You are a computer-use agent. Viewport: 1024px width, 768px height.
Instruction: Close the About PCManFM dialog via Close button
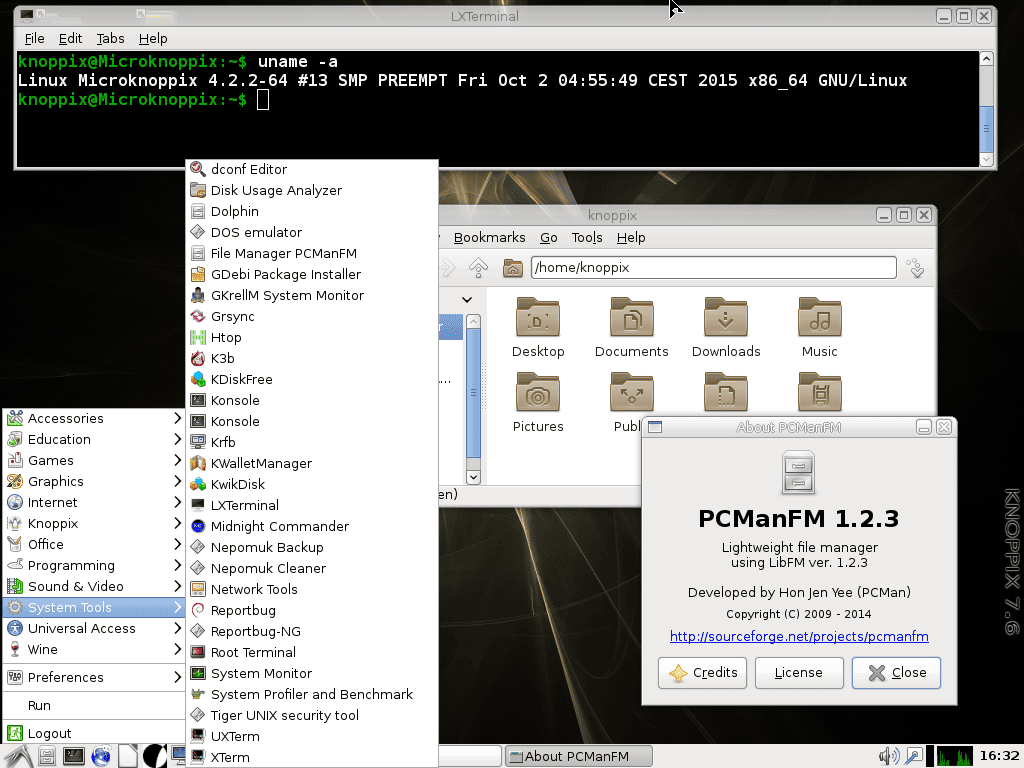point(896,673)
